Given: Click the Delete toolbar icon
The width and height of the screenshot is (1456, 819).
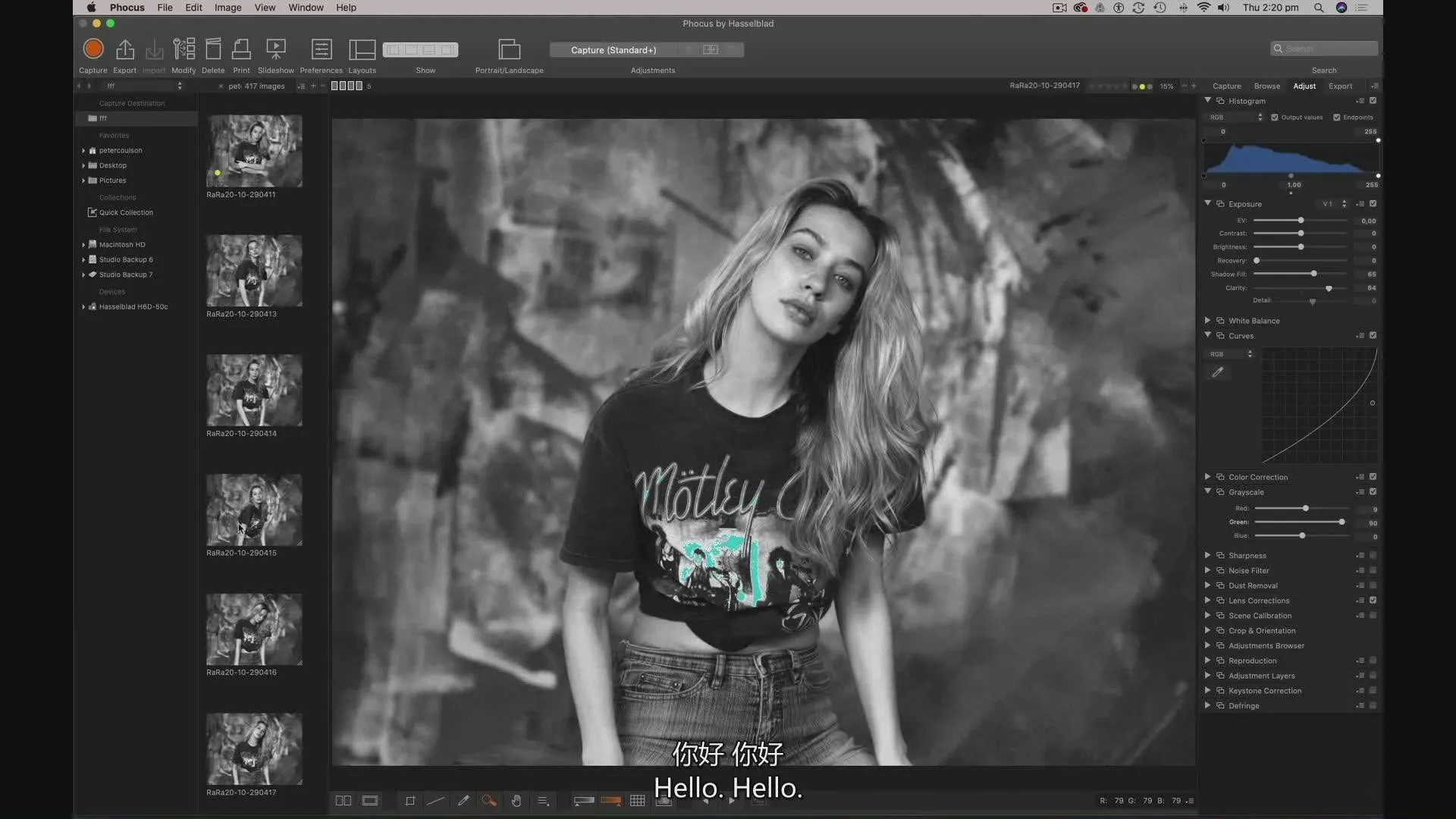Looking at the screenshot, I should 213,49.
